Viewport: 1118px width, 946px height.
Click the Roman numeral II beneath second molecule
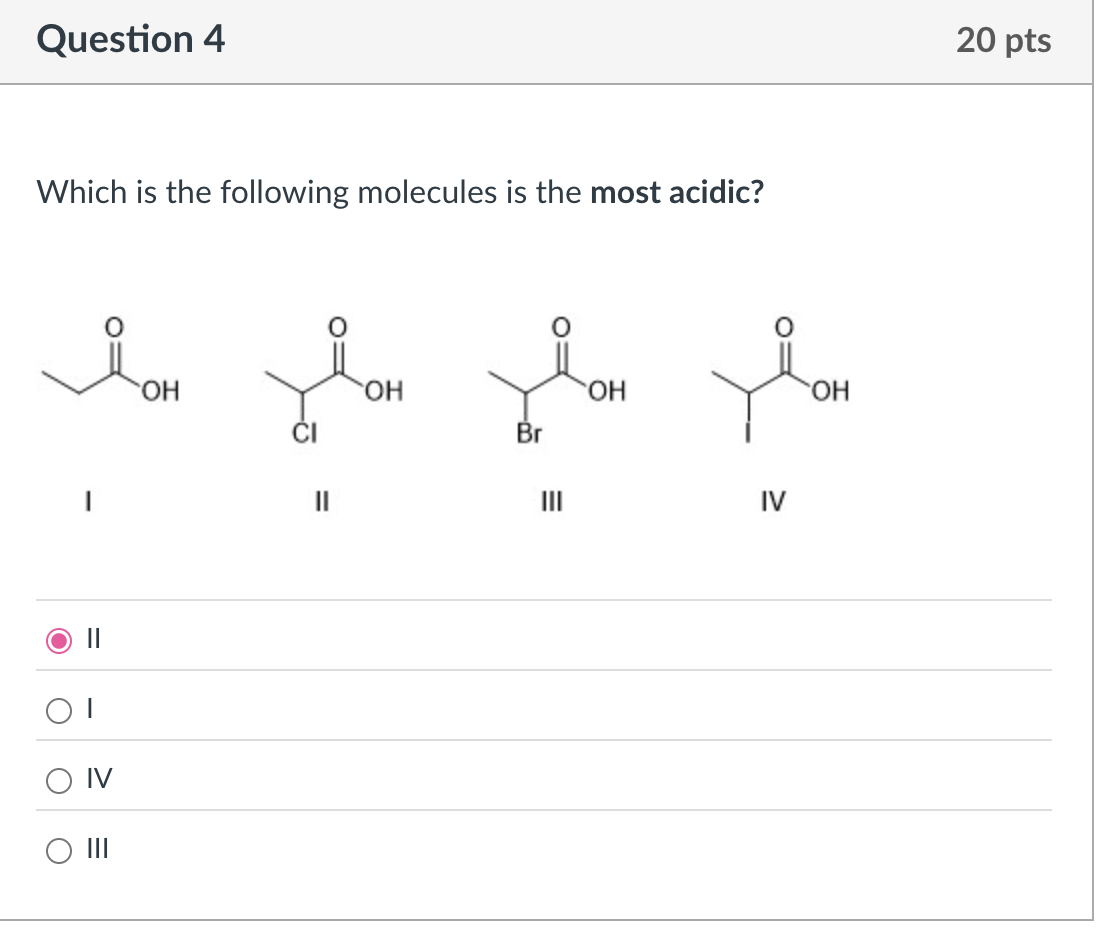click(x=321, y=503)
